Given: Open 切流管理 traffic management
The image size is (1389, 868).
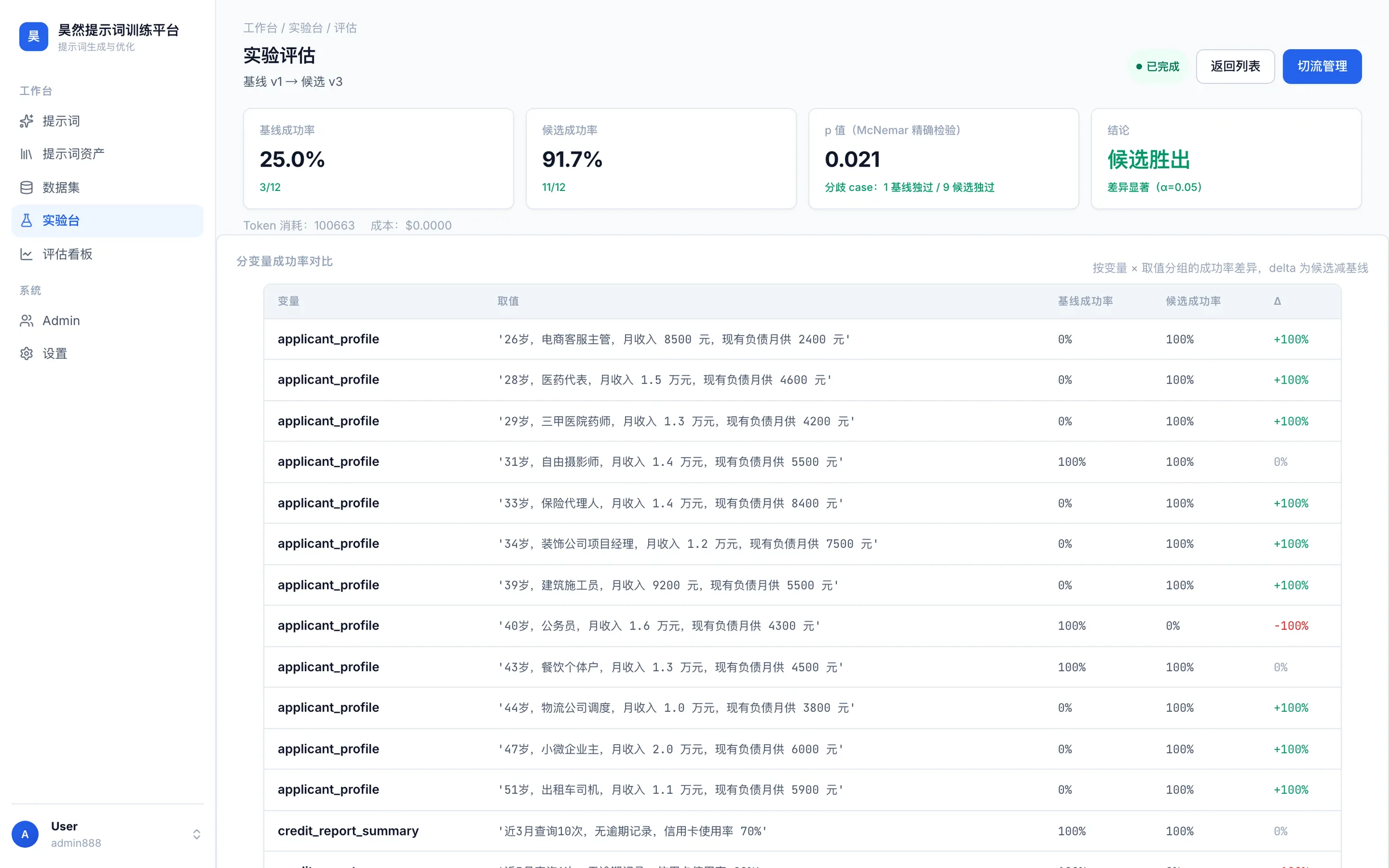Looking at the screenshot, I should coord(1322,67).
